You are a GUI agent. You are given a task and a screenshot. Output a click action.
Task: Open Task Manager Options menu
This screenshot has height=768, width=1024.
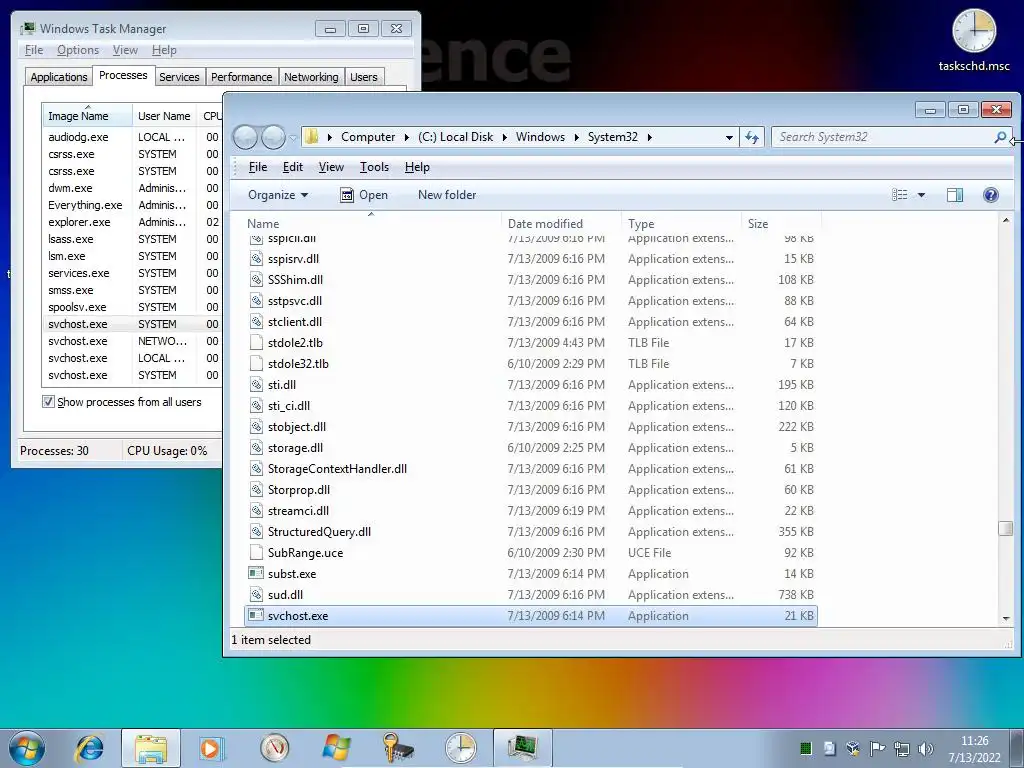pos(78,50)
